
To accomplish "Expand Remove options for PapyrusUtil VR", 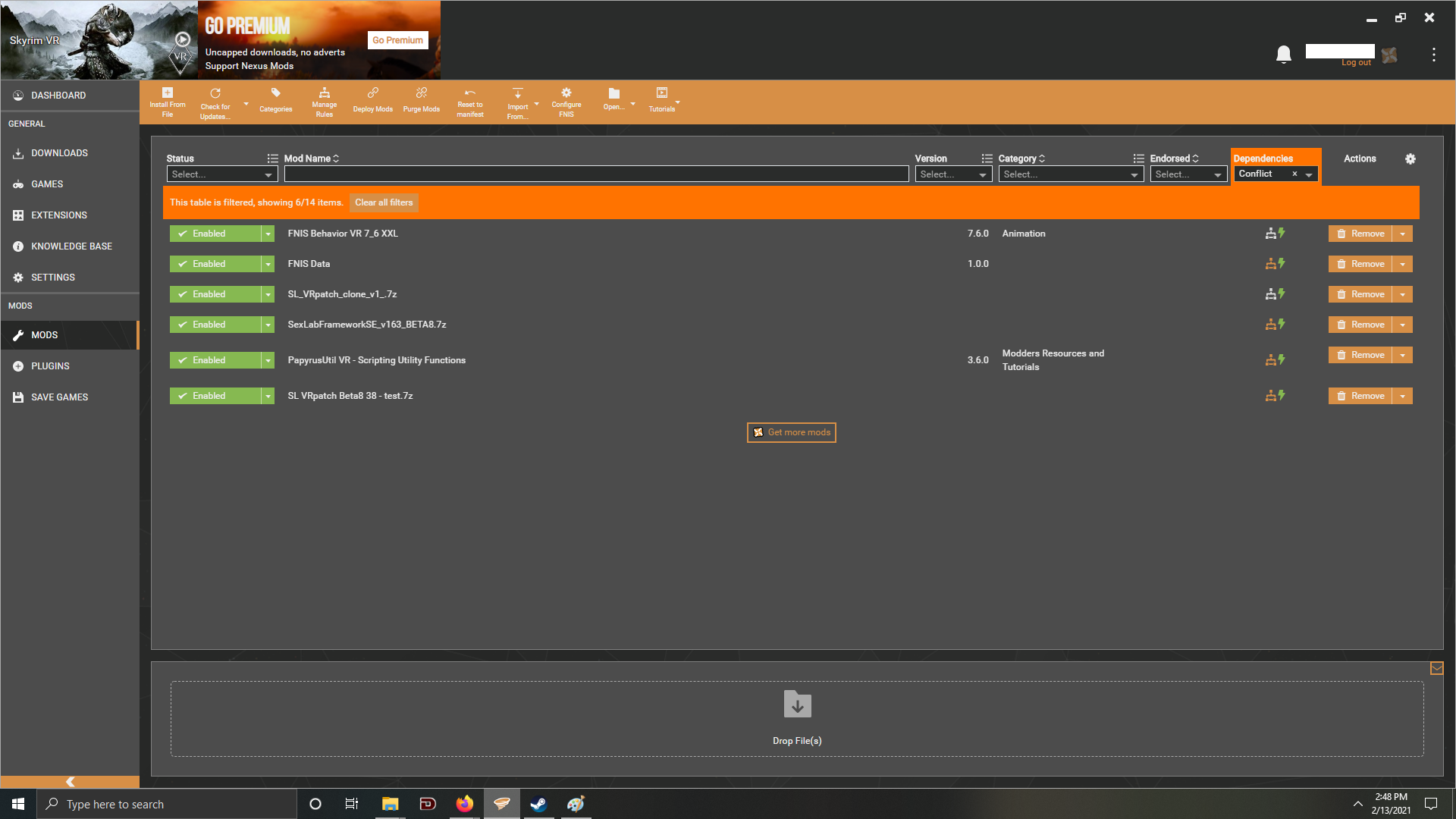I will 1403,355.
